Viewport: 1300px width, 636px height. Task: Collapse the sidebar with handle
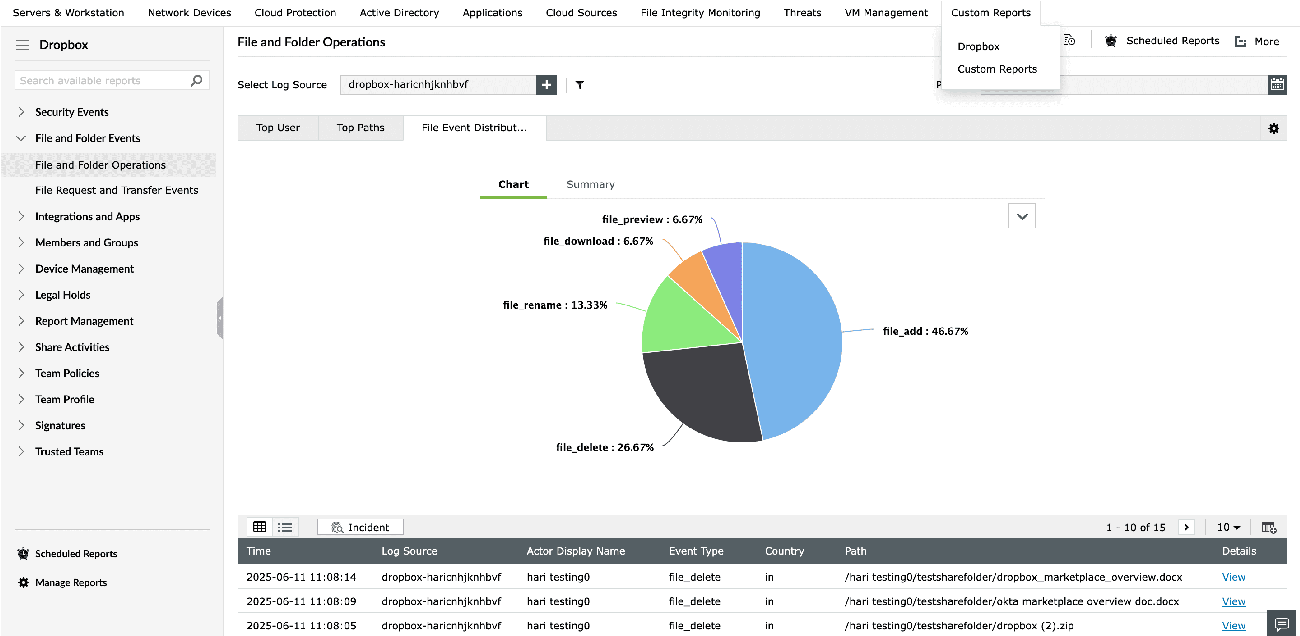click(220, 318)
